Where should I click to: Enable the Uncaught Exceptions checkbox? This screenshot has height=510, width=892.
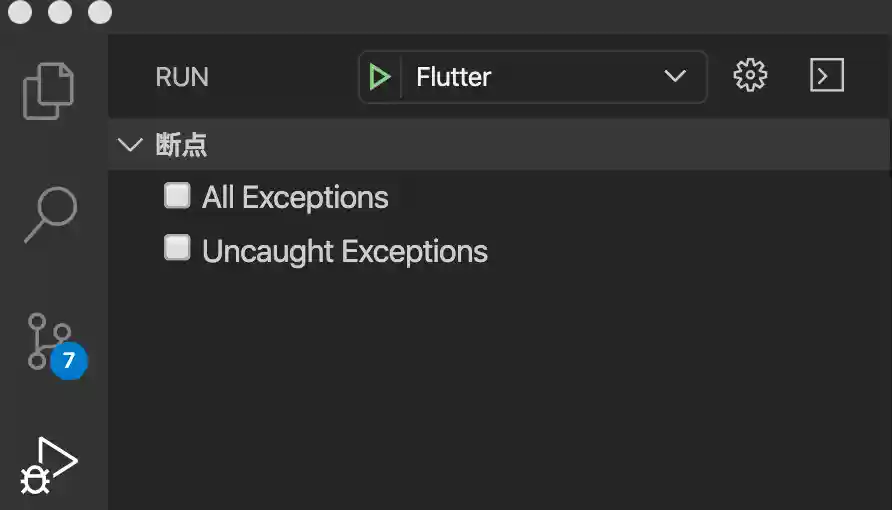177,249
